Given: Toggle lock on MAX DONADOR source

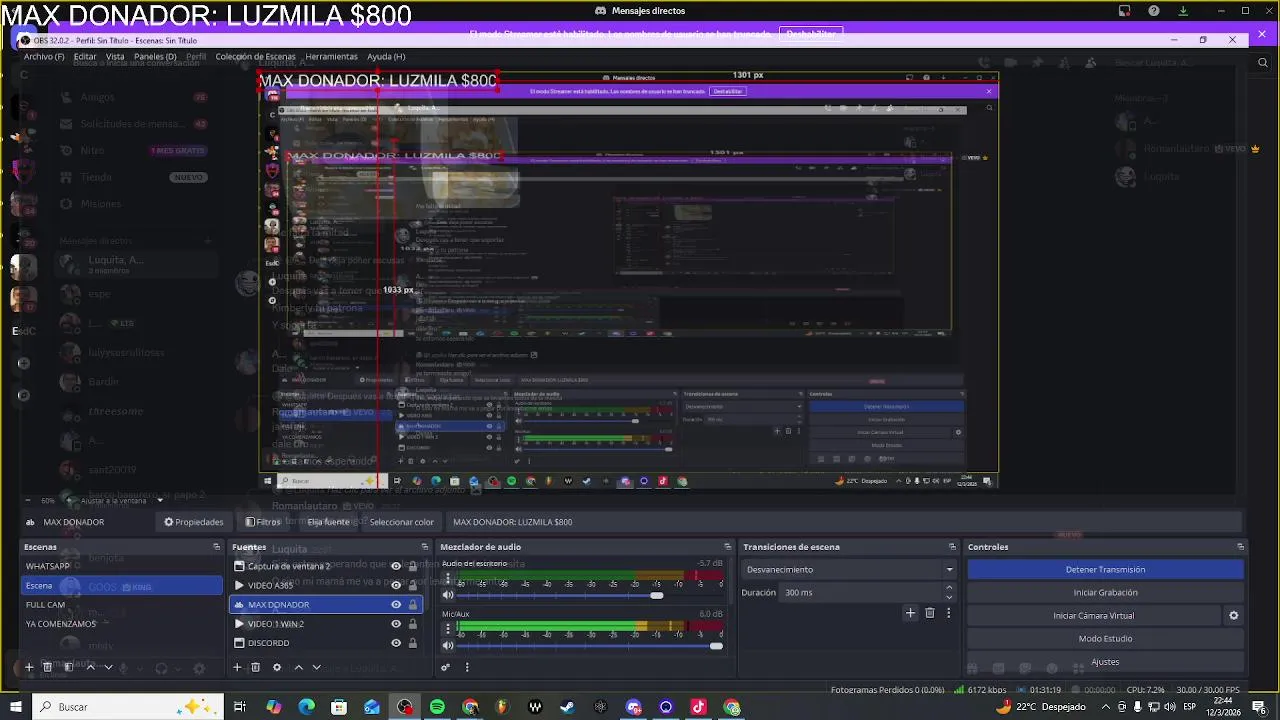Looking at the screenshot, I should point(412,605).
